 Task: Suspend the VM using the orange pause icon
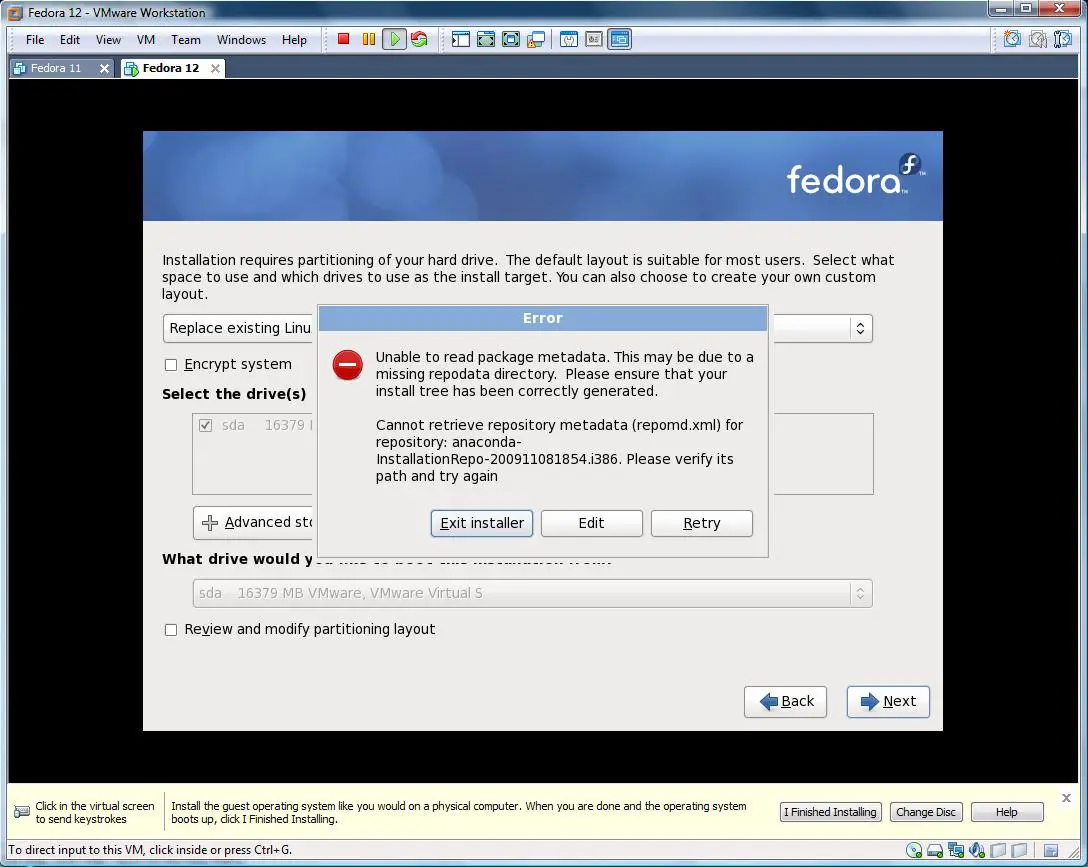tap(368, 40)
